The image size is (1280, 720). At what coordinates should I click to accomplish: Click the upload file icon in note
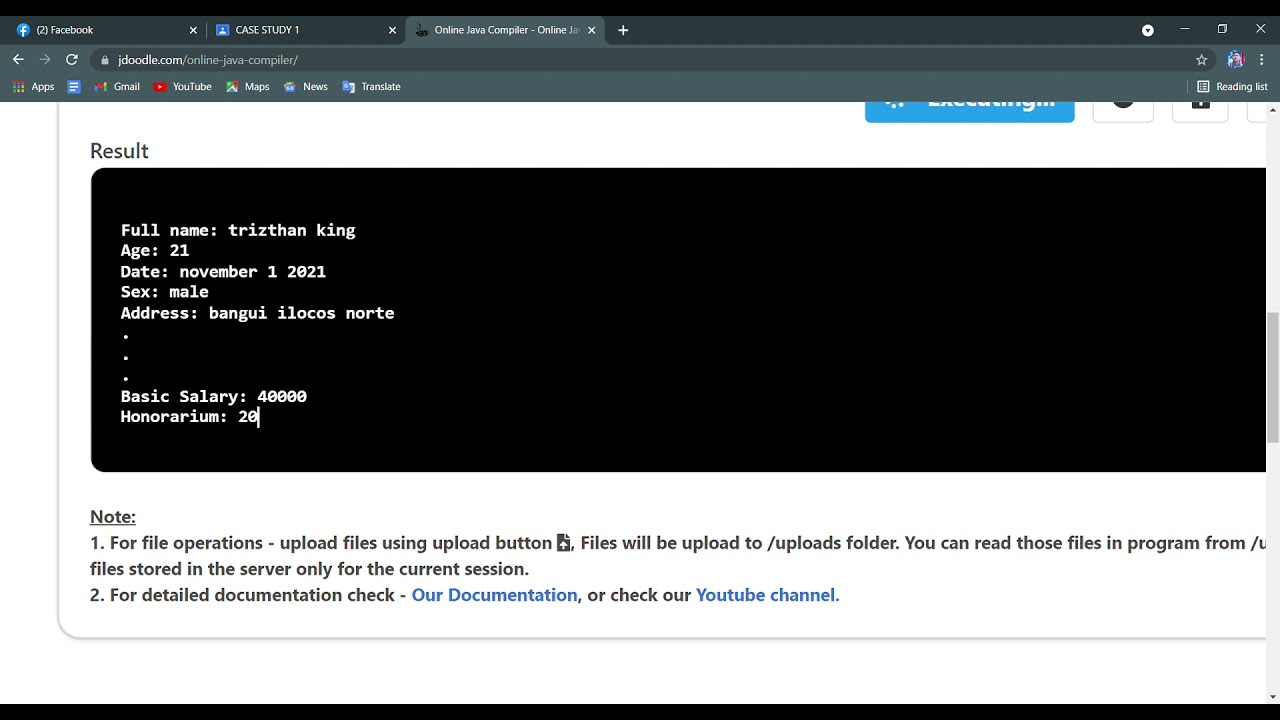(x=563, y=543)
